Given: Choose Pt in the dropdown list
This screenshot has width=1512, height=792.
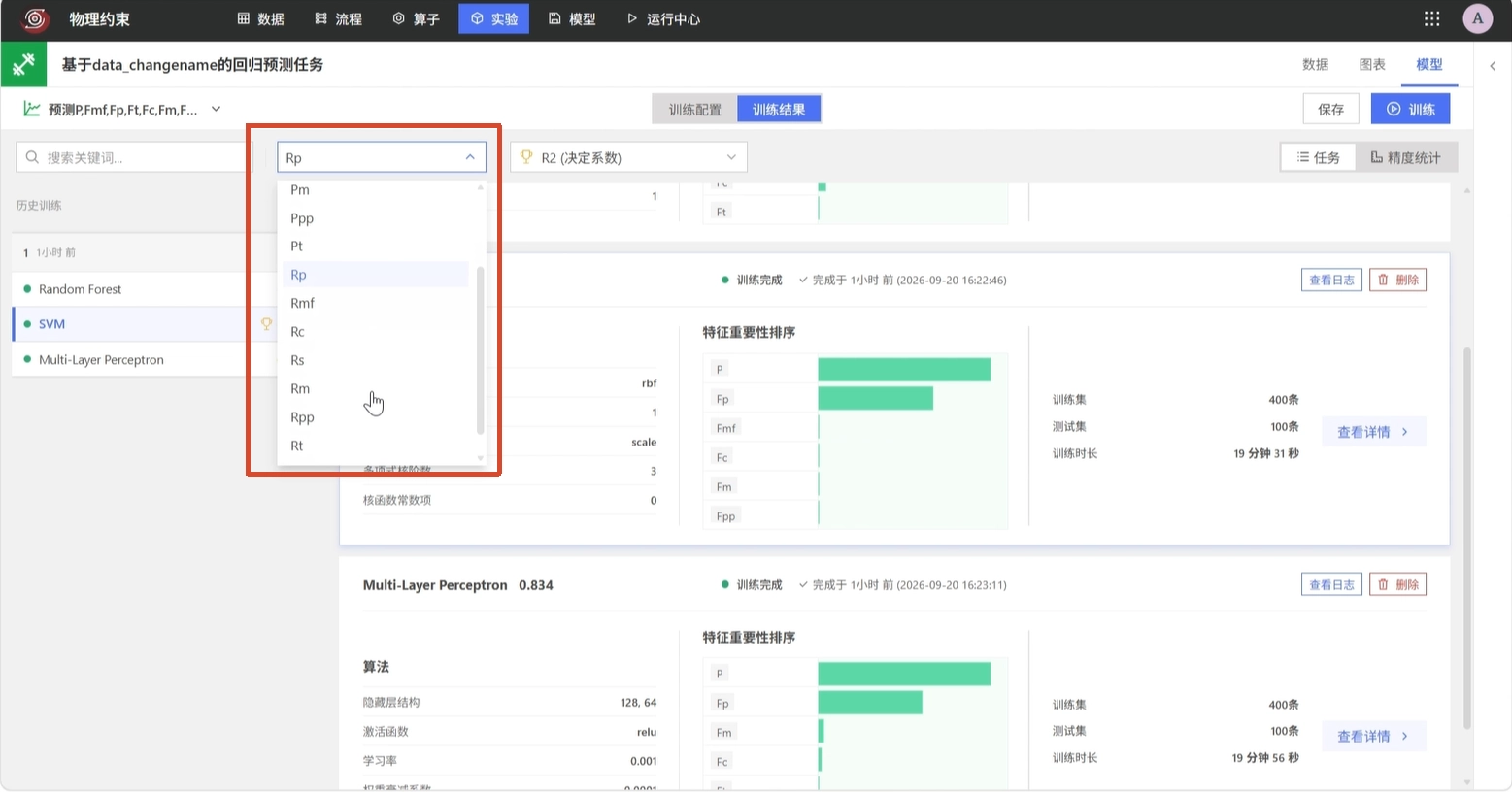Looking at the screenshot, I should (376, 247).
